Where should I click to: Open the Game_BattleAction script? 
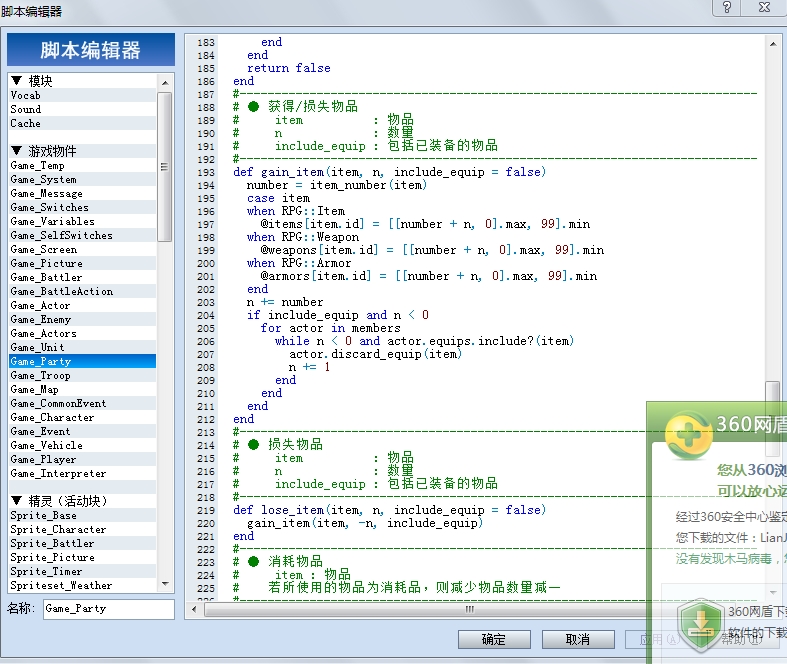point(82,292)
